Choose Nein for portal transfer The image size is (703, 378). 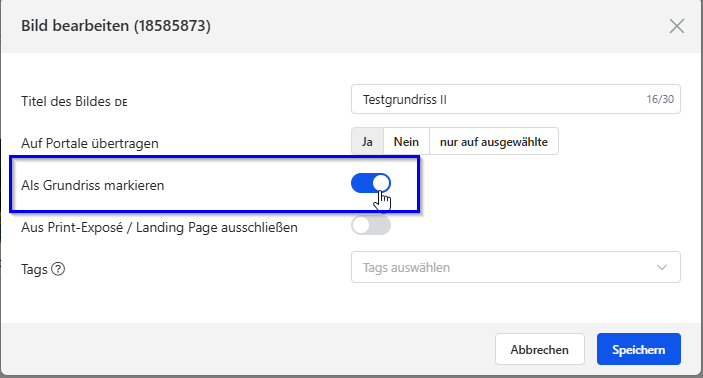pos(406,142)
